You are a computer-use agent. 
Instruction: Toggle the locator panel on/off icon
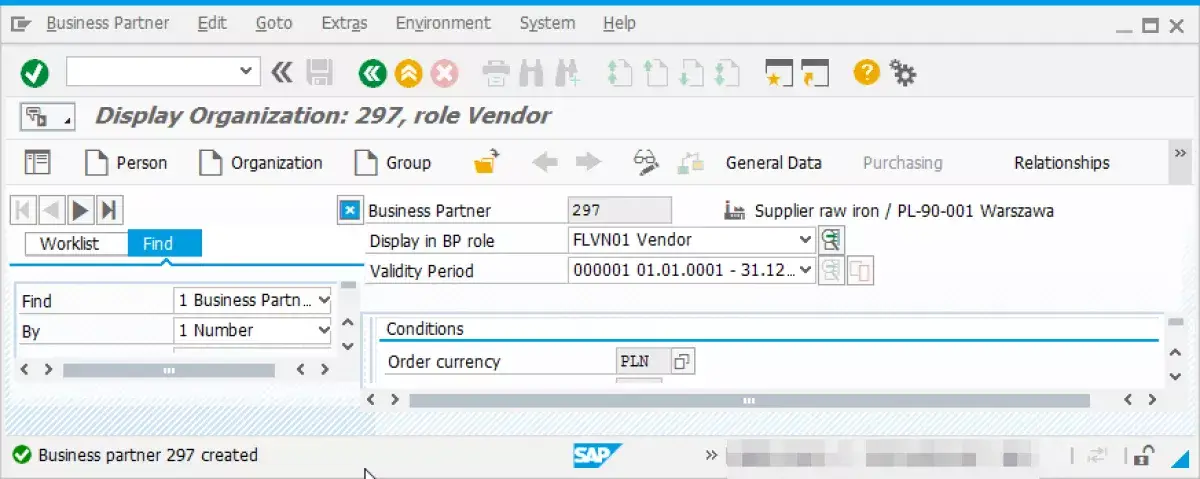(x=37, y=162)
